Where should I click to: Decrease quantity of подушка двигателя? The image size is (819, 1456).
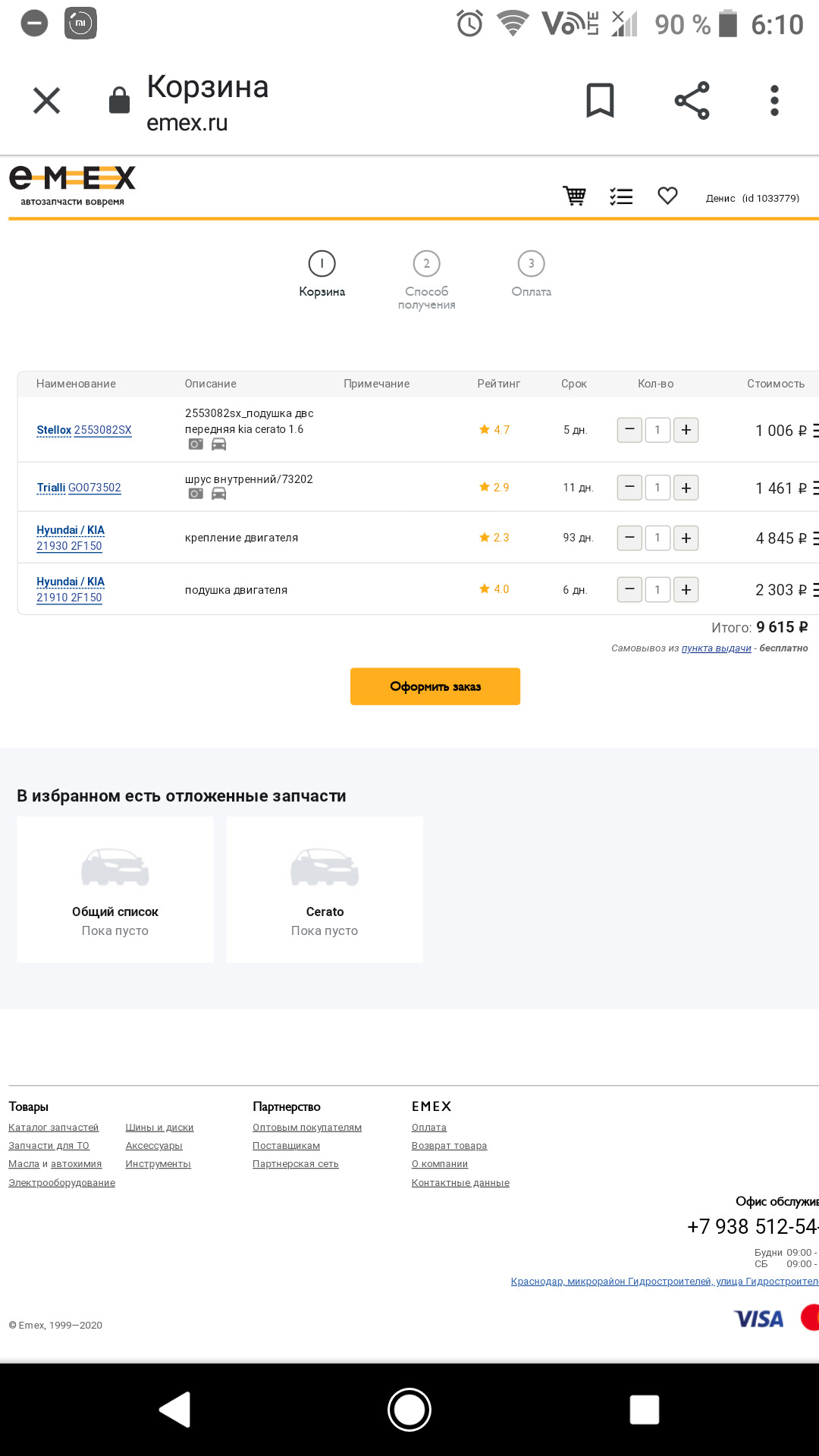629,589
